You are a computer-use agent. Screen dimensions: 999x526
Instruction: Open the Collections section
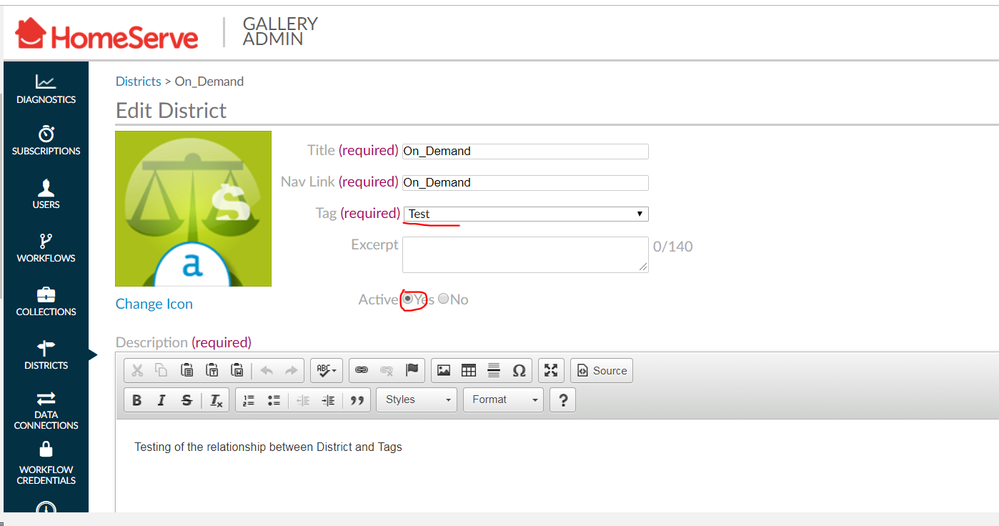(46, 301)
